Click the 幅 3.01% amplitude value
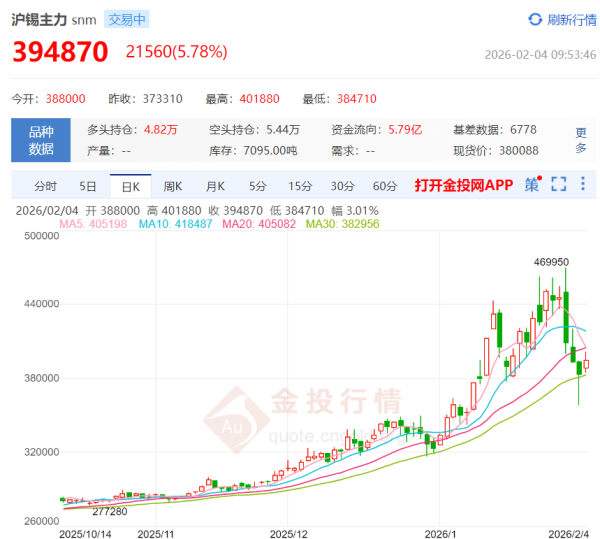The width and height of the screenshot is (600, 539). 355,211
